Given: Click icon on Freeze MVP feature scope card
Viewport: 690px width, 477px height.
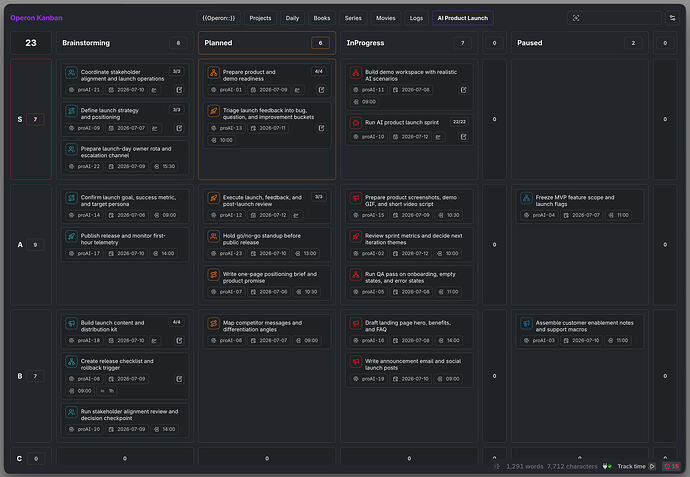Looking at the screenshot, I should pyautogui.click(x=526, y=198).
